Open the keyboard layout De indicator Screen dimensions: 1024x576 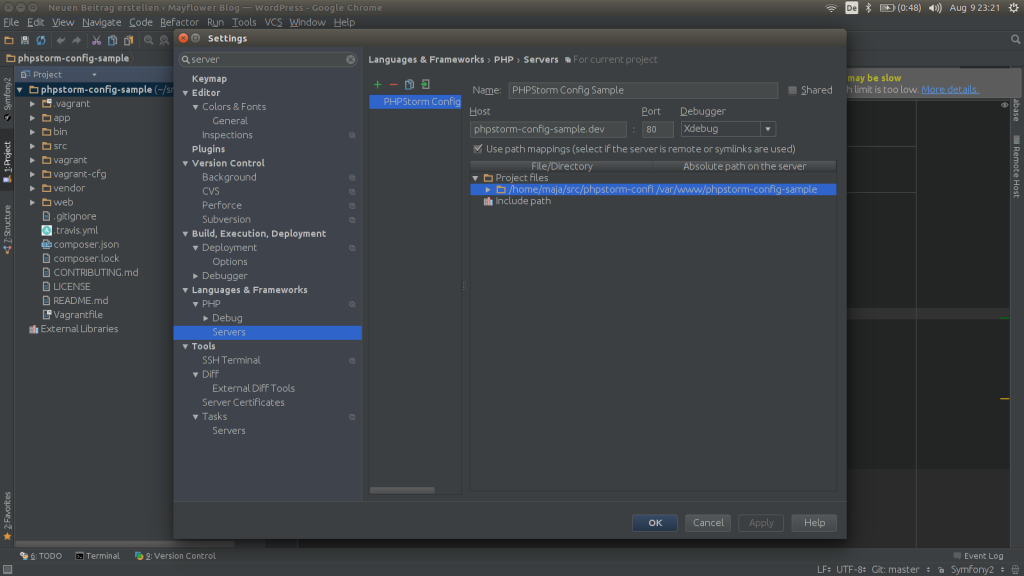tap(852, 8)
